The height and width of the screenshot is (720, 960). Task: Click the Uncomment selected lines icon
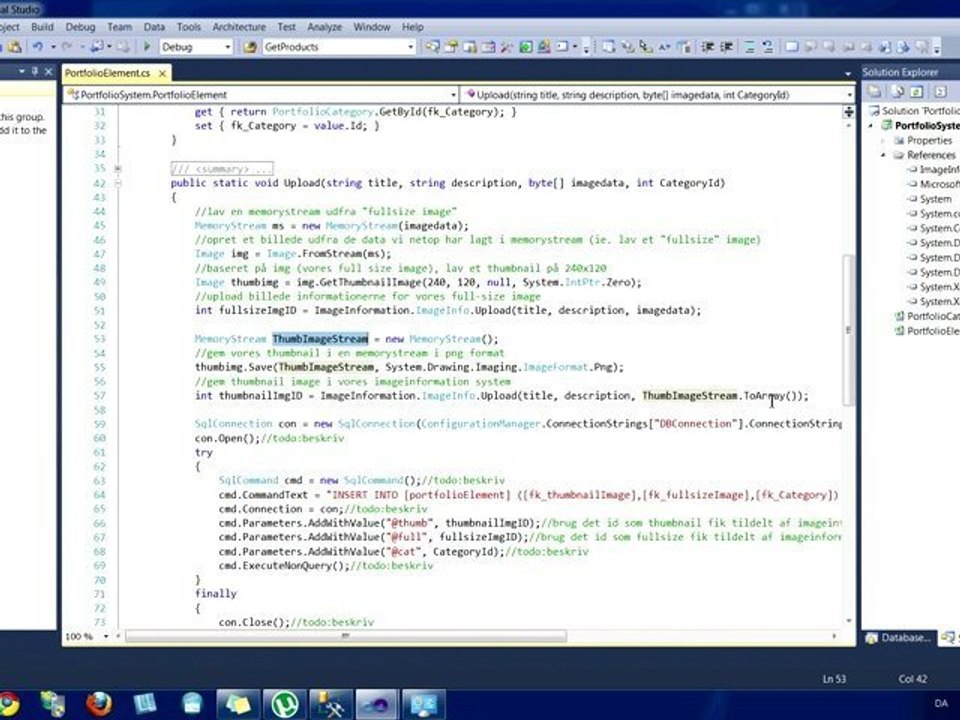(x=768, y=47)
